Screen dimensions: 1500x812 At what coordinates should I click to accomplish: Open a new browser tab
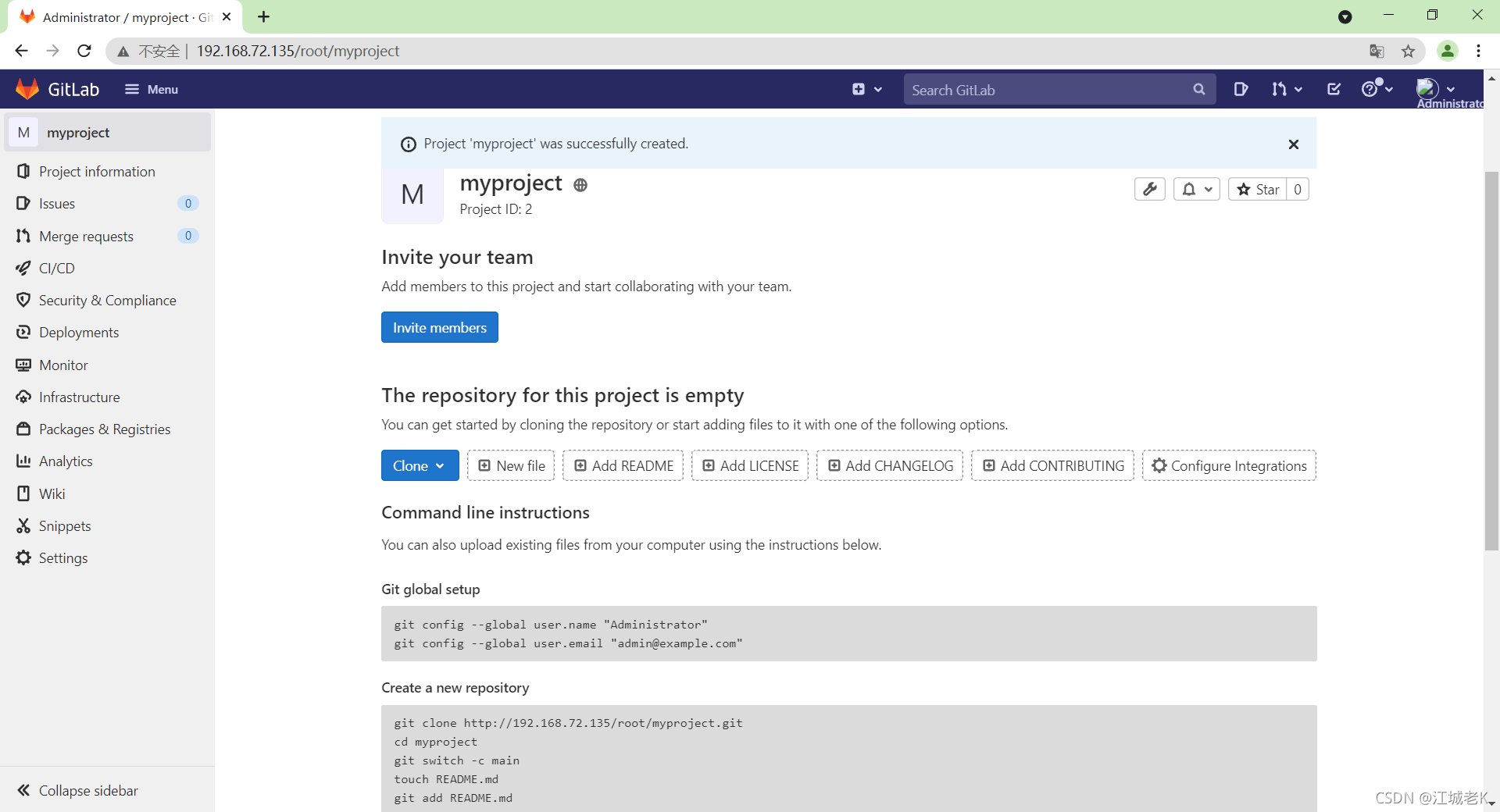(x=264, y=16)
